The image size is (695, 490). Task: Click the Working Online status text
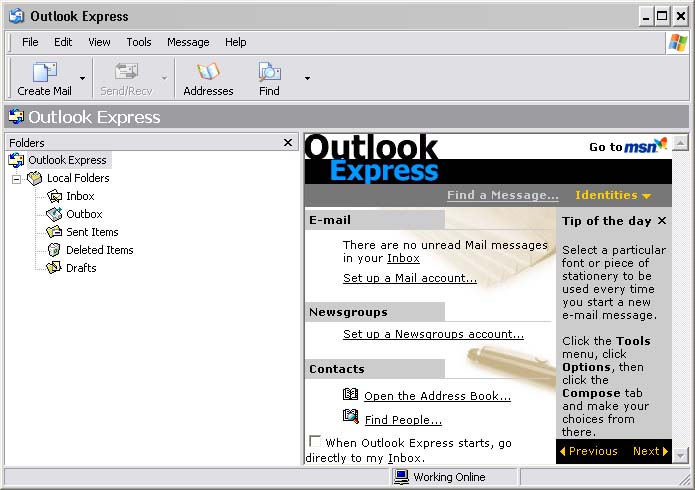(x=449, y=478)
